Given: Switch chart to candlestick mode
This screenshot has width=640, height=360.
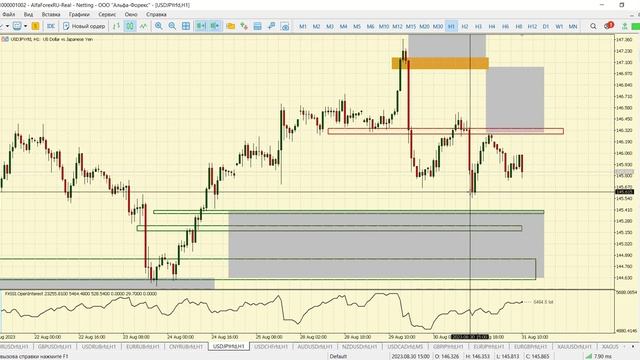Looking at the screenshot, I should 130,26.
